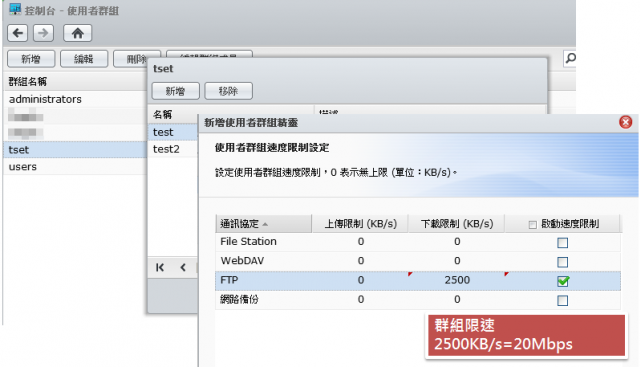Click the 群組名稱 column header

(x=75, y=82)
